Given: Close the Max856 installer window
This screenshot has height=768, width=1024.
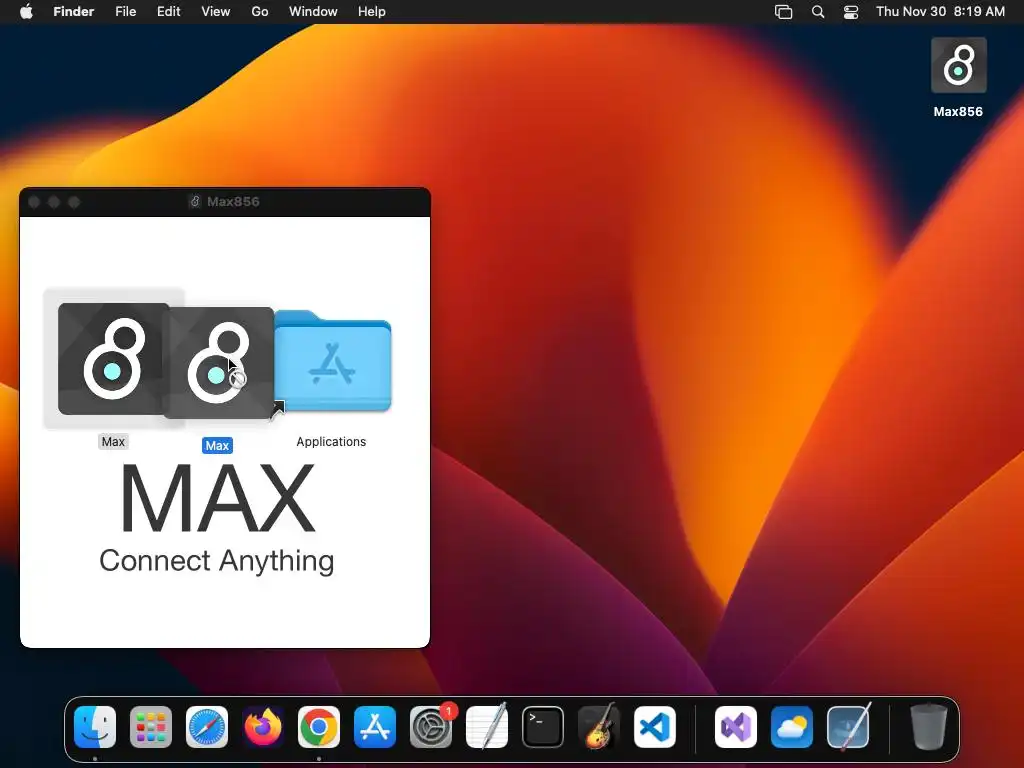Looking at the screenshot, I should (x=35, y=202).
